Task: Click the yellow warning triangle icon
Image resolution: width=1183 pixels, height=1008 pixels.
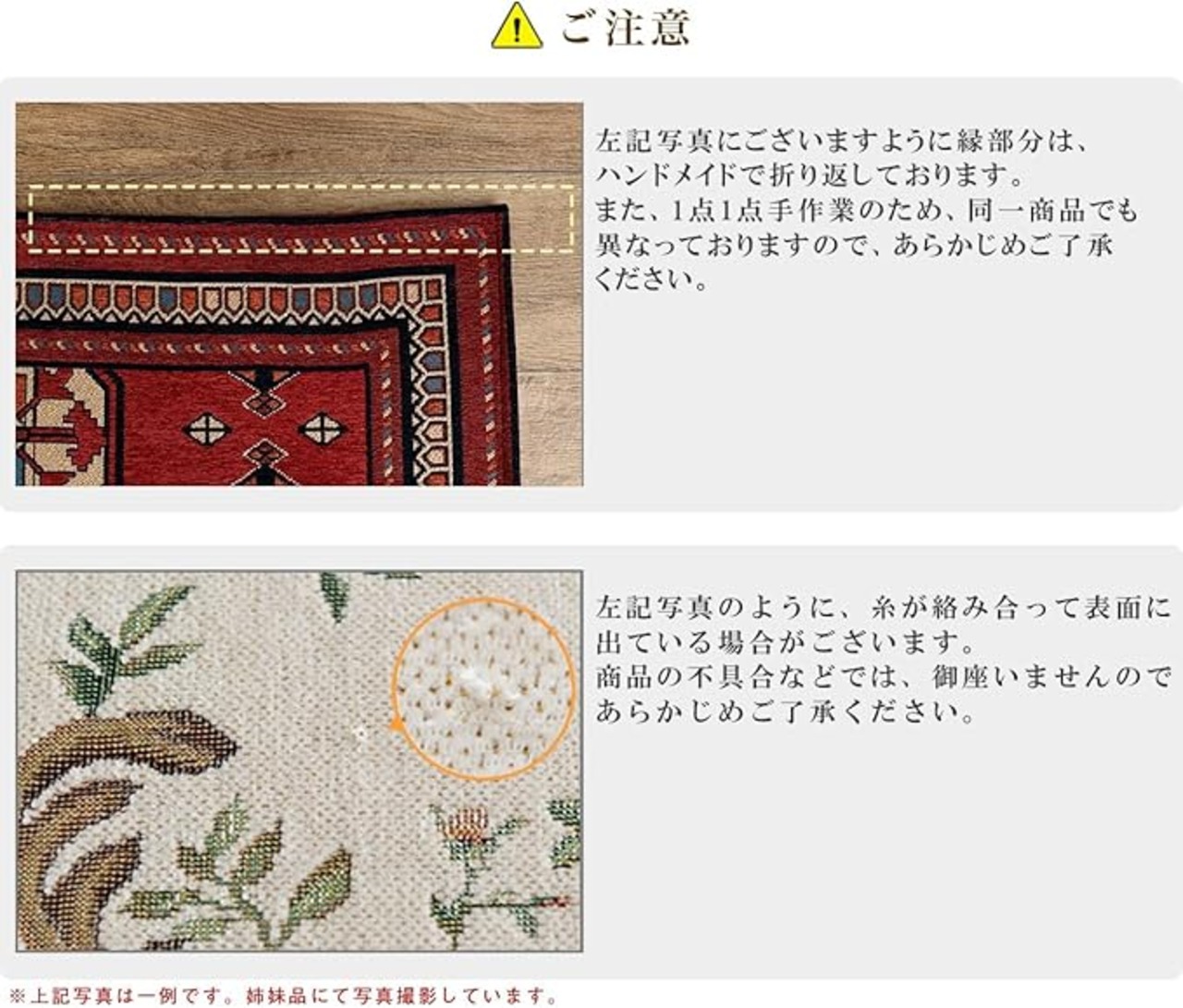Action: 516,28
